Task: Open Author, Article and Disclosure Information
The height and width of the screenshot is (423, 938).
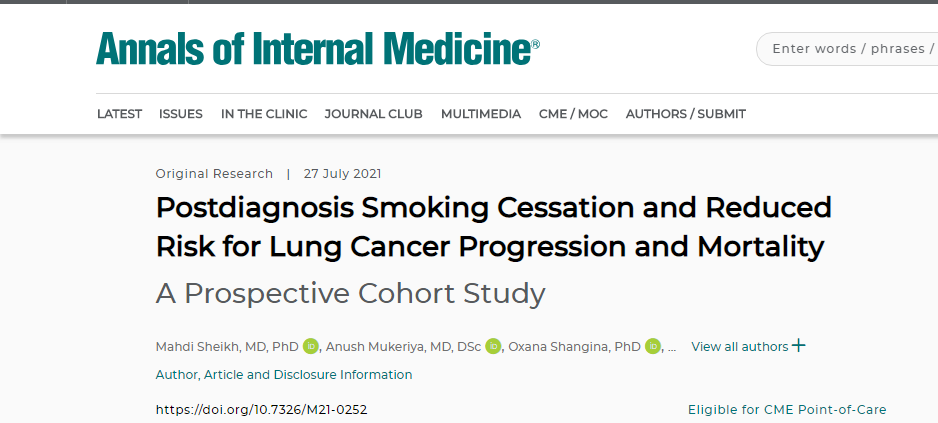Action: (x=284, y=375)
